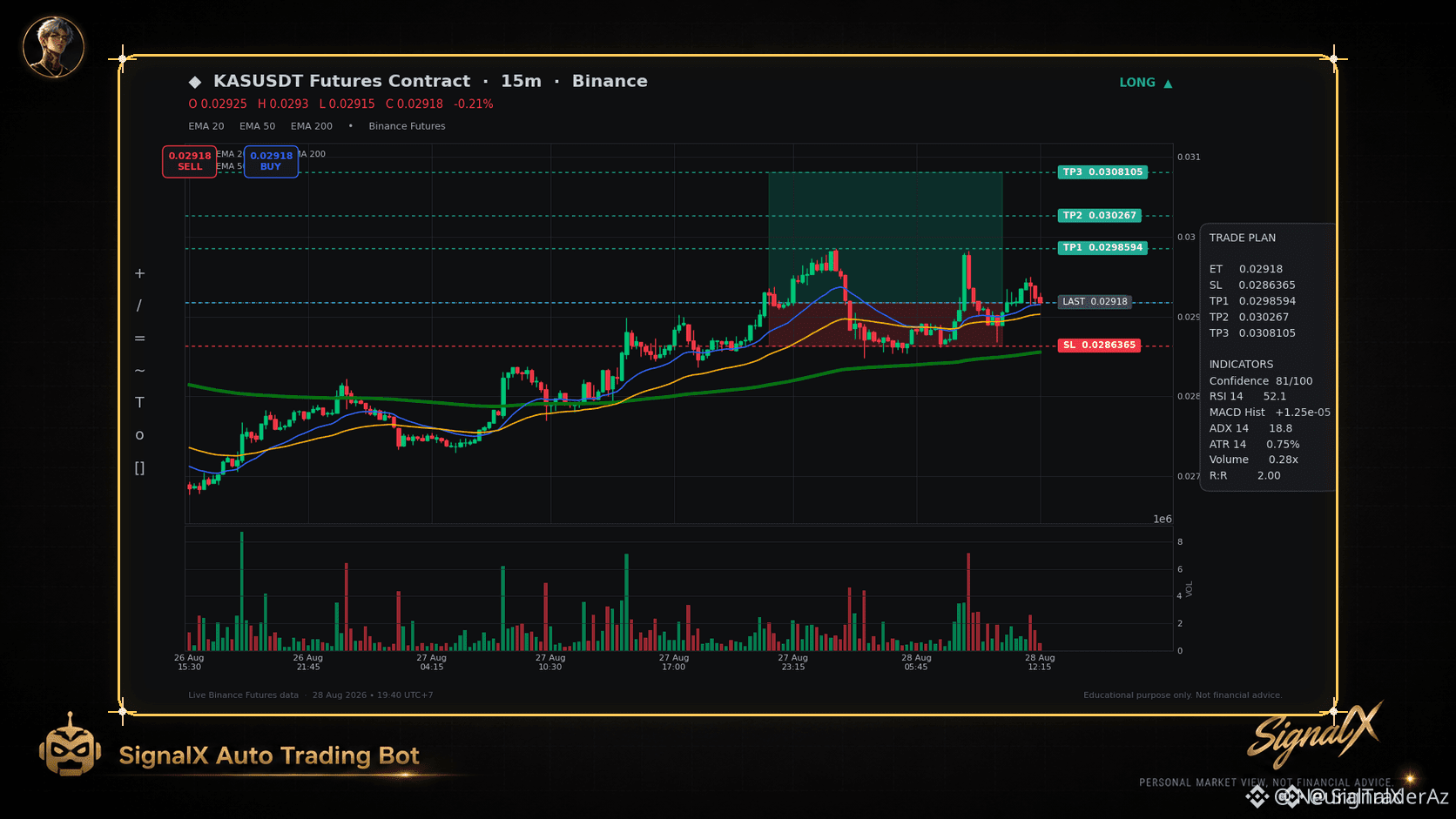Click the TRADE PLAN panel heading
The height and width of the screenshot is (819, 1456).
point(1242,238)
